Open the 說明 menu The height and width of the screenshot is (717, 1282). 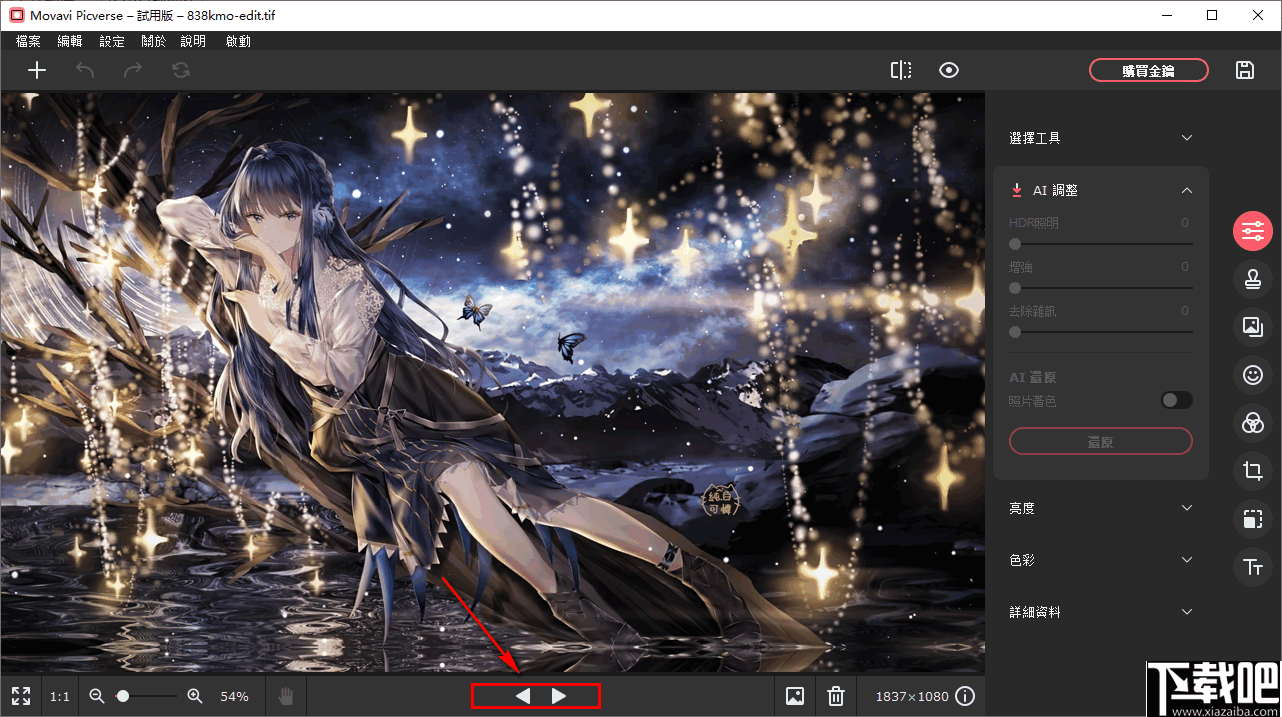point(193,41)
